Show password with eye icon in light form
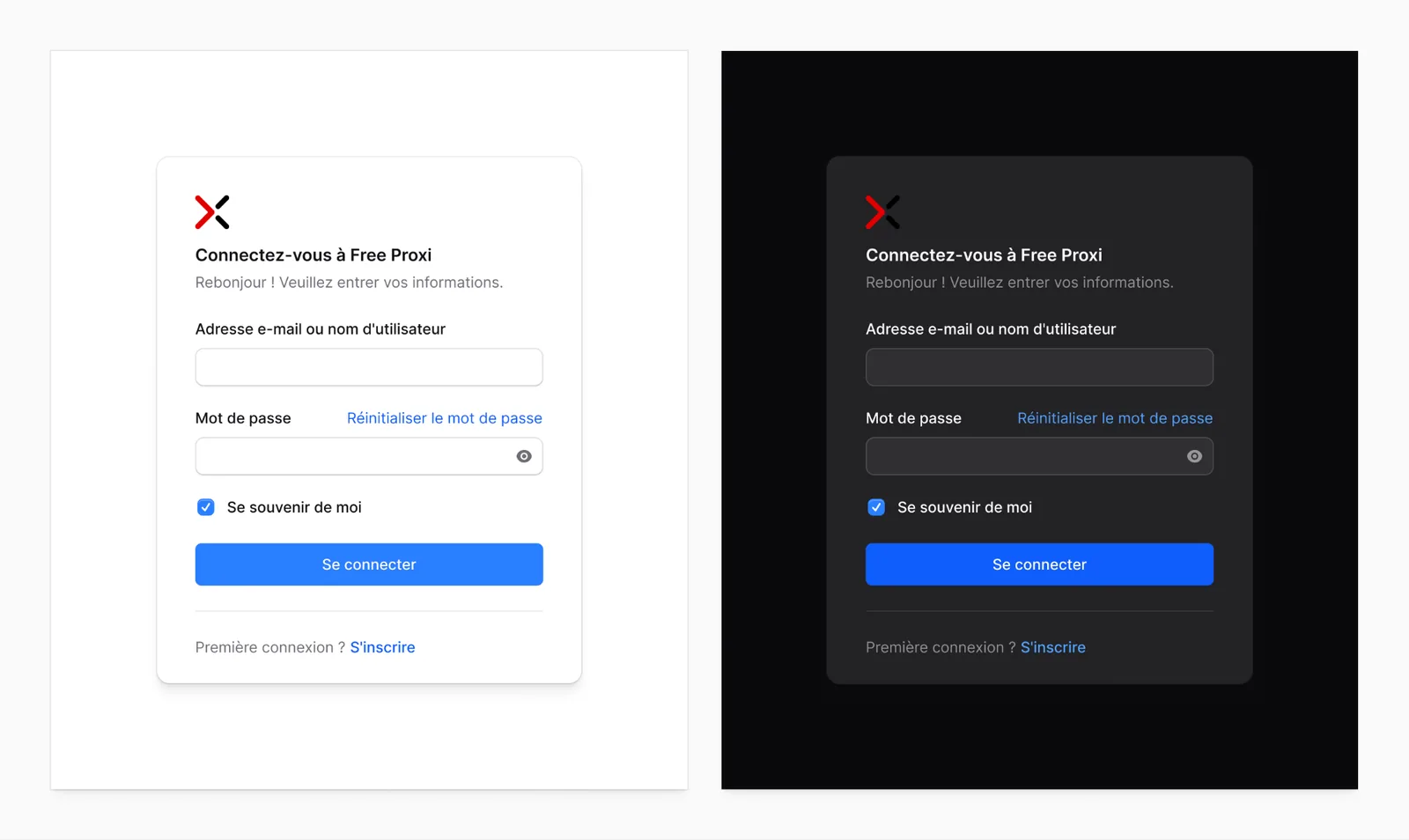This screenshot has height=840, width=1409. pyautogui.click(x=524, y=456)
